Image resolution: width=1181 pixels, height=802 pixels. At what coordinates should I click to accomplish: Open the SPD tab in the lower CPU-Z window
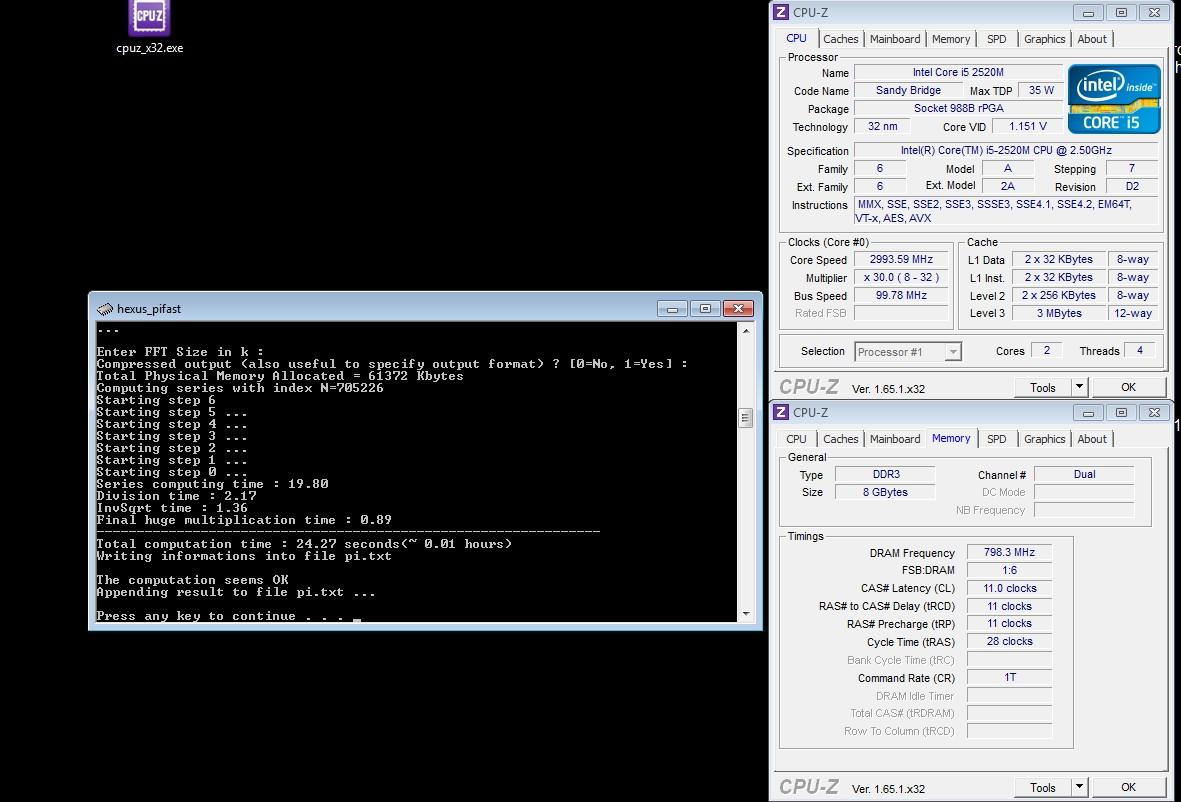pos(996,439)
